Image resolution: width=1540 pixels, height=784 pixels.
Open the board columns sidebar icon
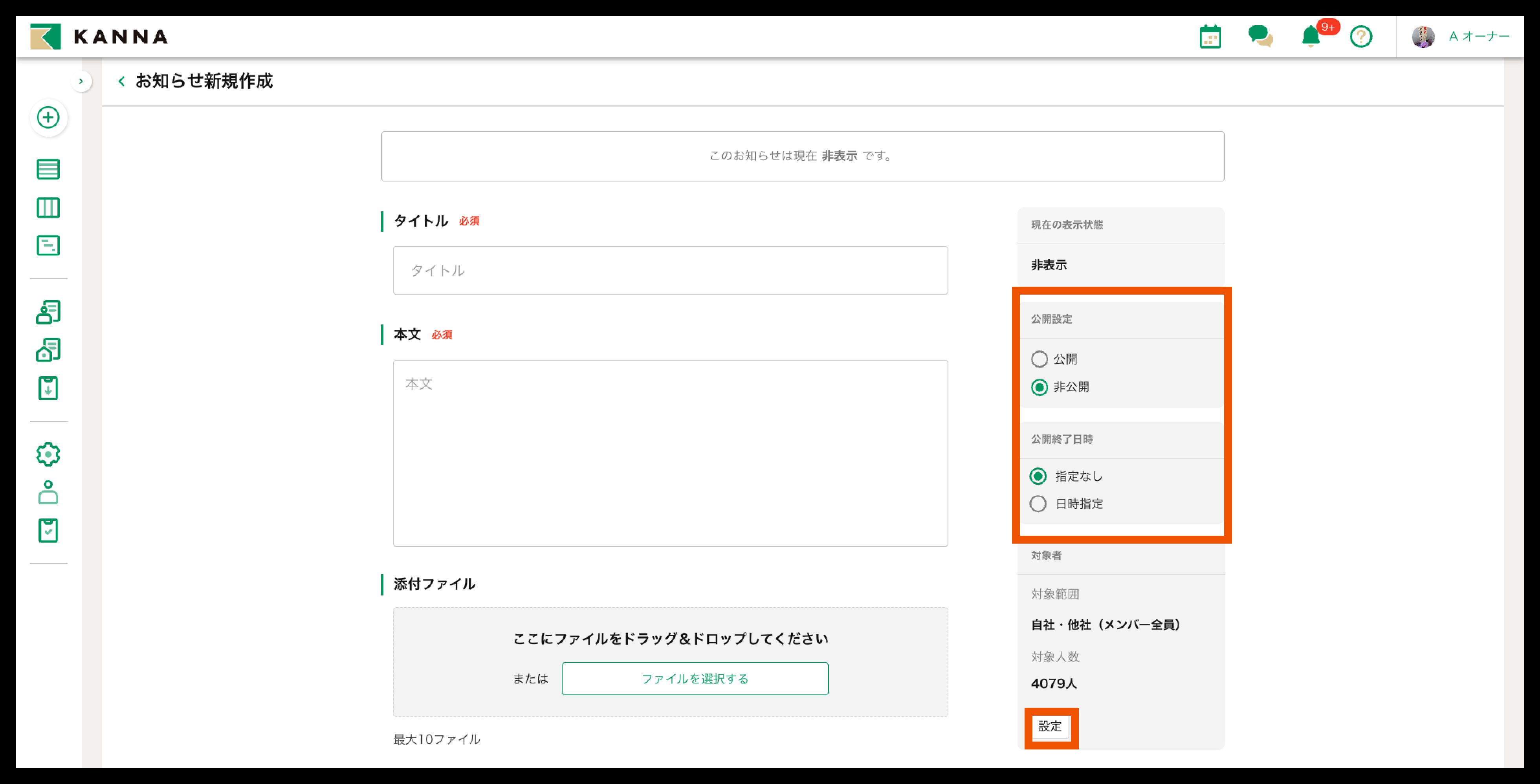[48, 207]
